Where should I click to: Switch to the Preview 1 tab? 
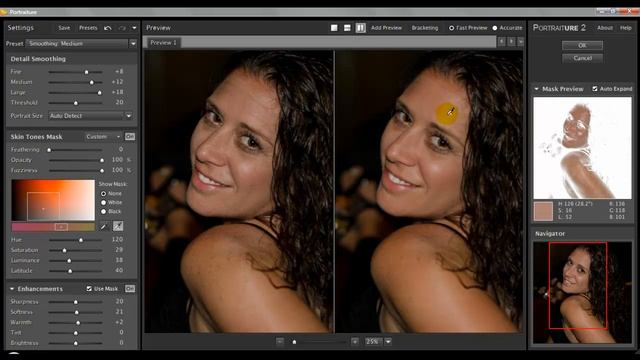[x=163, y=42]
